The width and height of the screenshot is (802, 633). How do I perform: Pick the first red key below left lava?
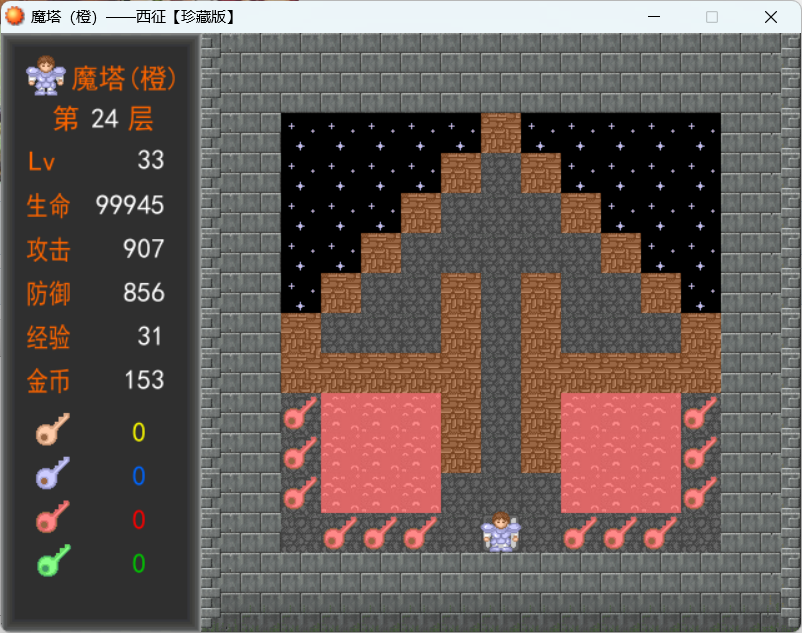(x=340, y=533)
